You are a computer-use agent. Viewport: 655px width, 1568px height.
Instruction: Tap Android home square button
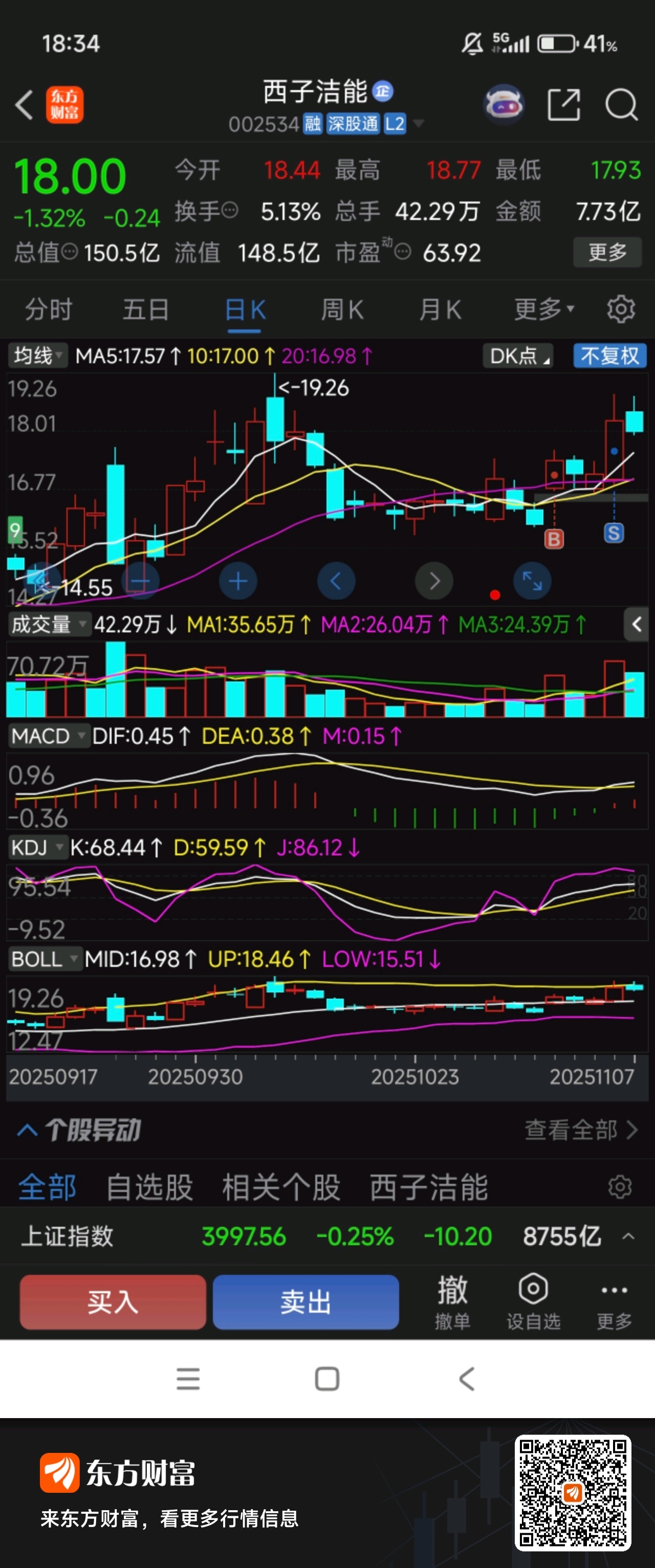pyautogui.click(x=327, y=1379)
